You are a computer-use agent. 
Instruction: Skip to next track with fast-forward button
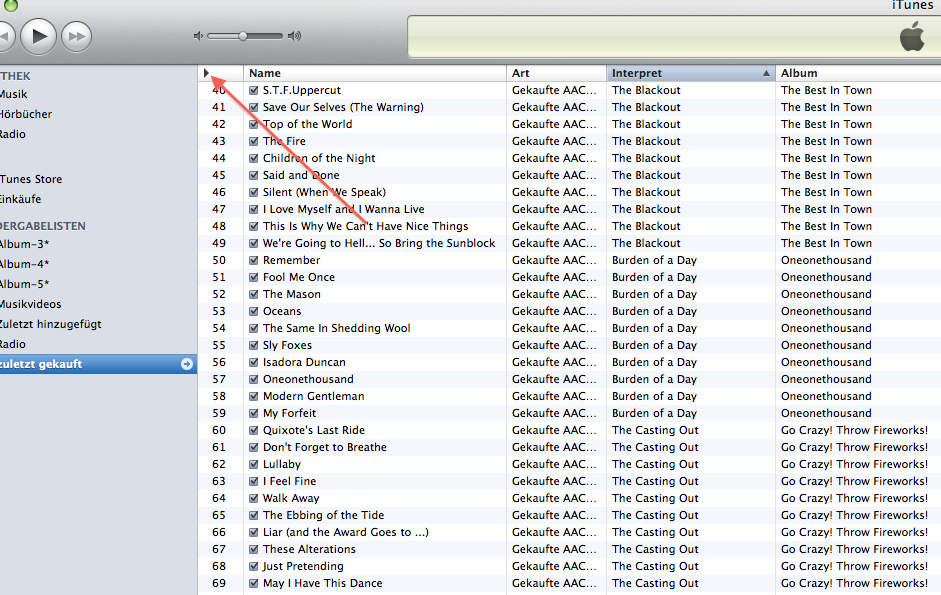(76, 37)
